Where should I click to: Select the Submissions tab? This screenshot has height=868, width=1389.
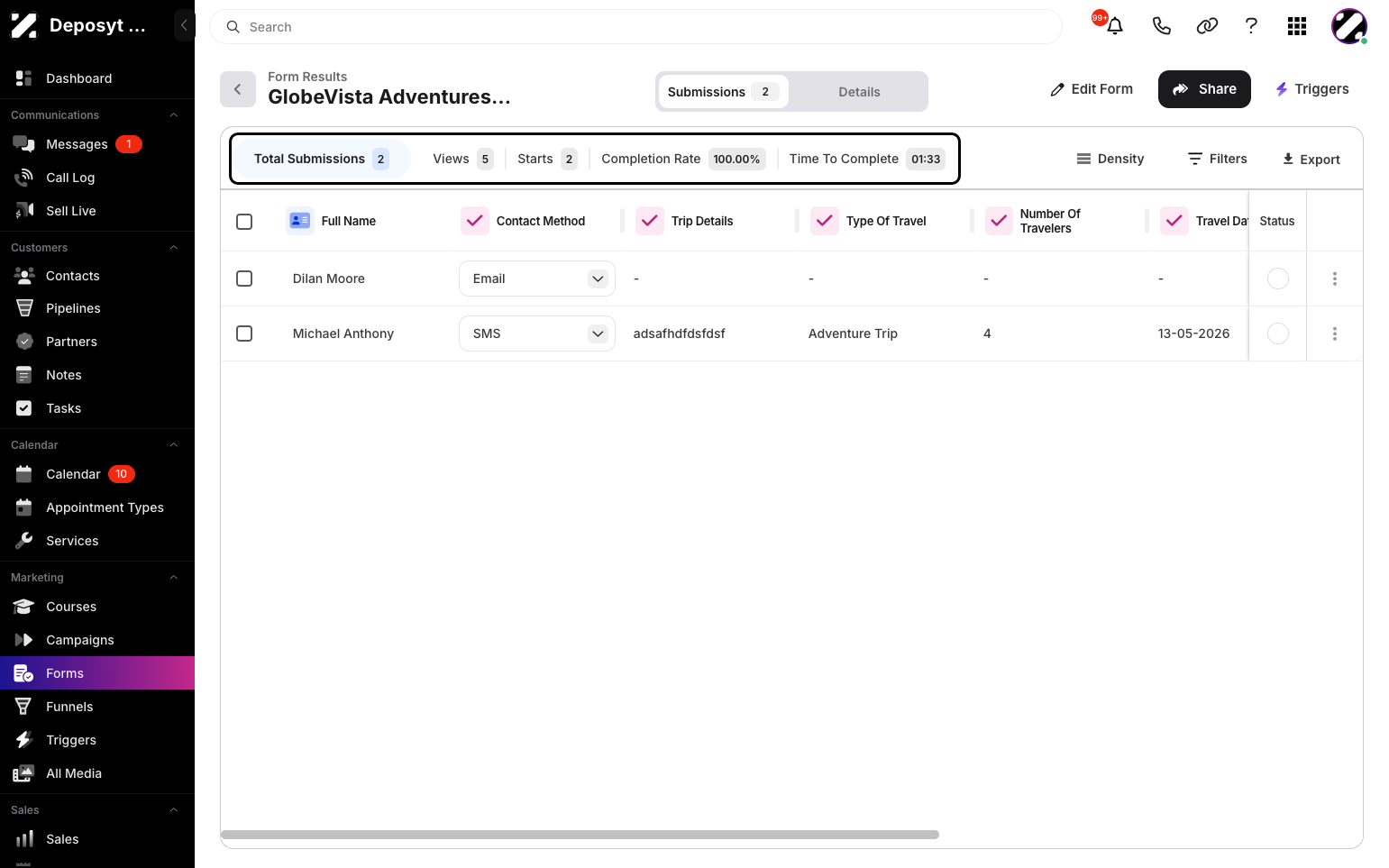point(724,92)
